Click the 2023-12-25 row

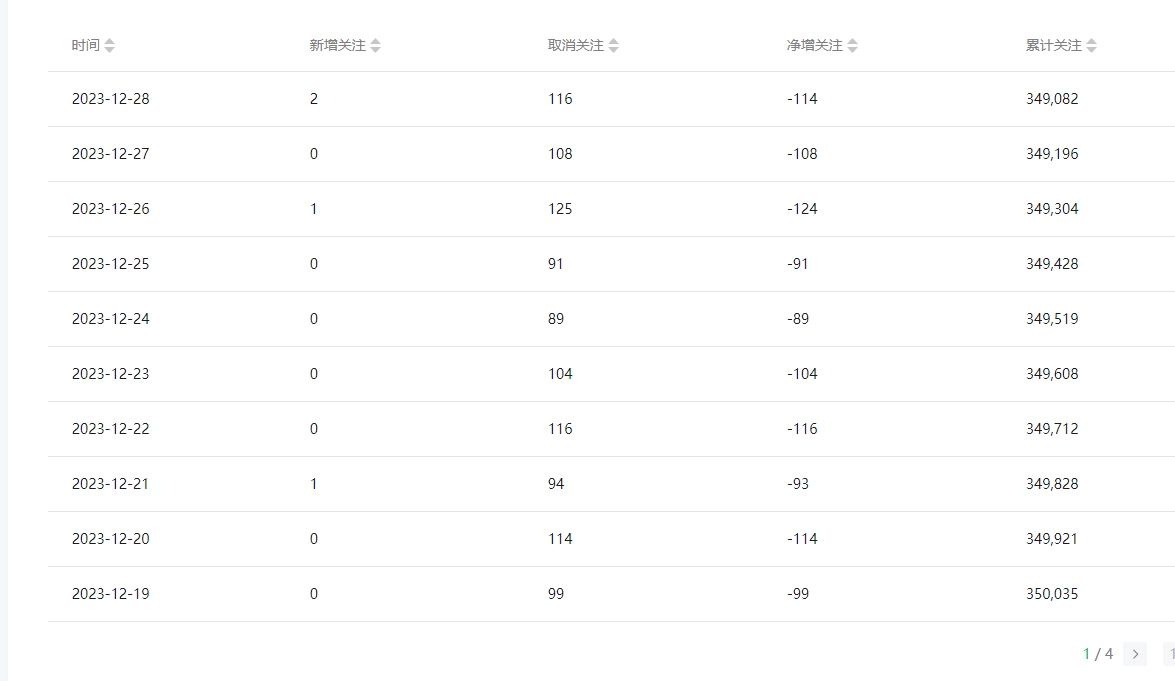tap(611, 264)
